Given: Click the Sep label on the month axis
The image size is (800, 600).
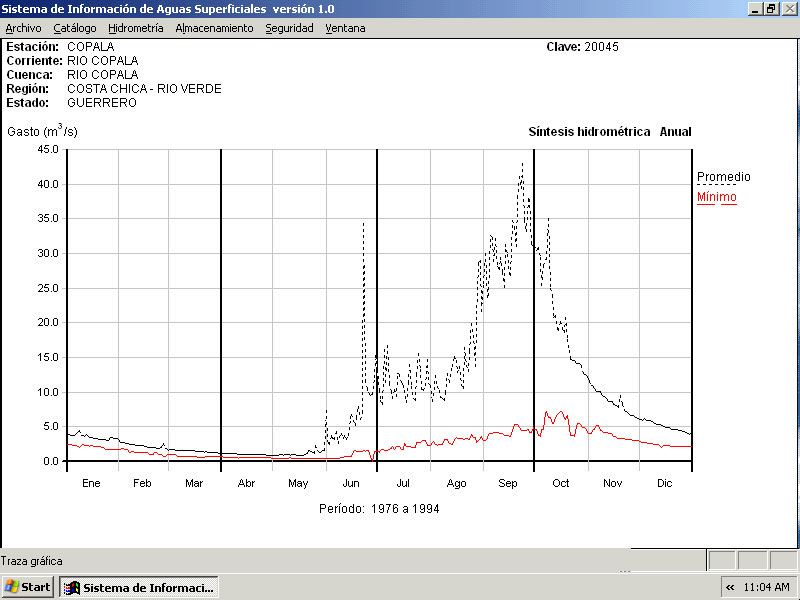Looking at the screenshot, I should tap(508, 483).
